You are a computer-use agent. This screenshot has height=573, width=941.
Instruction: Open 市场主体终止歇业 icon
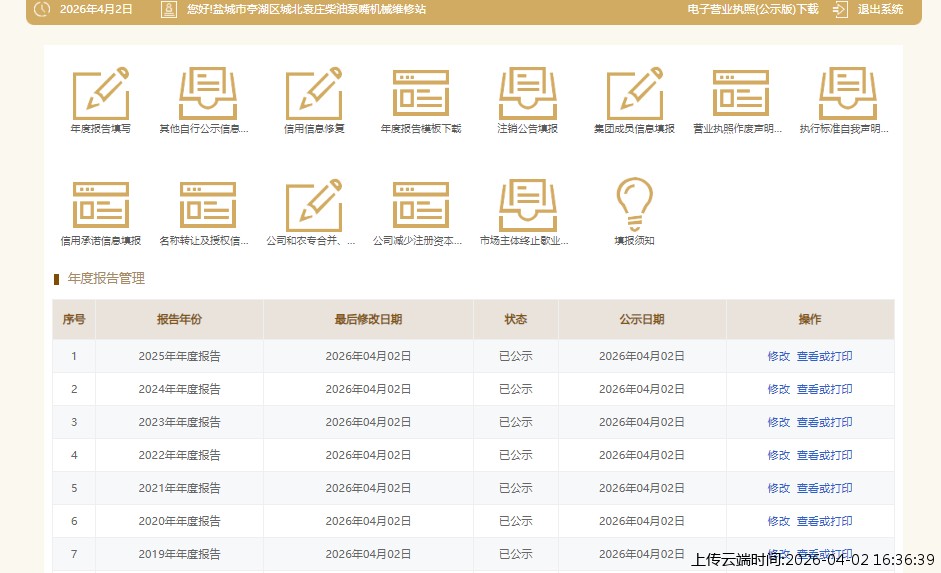click(528, 206)
